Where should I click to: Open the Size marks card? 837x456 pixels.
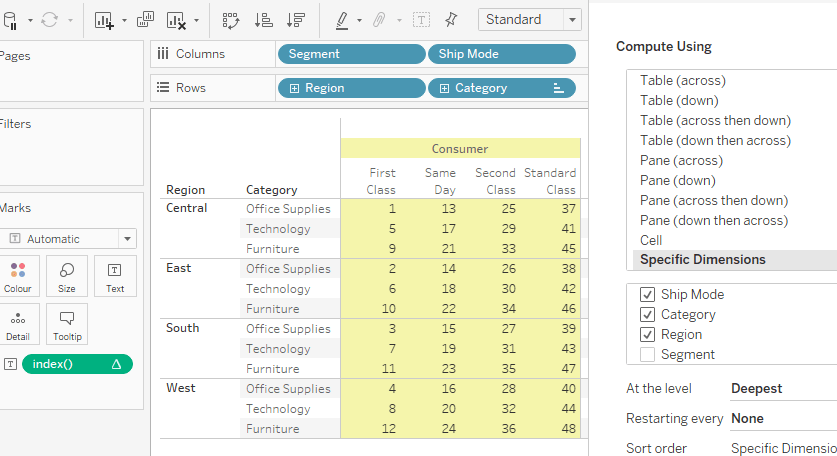(67, 276)
